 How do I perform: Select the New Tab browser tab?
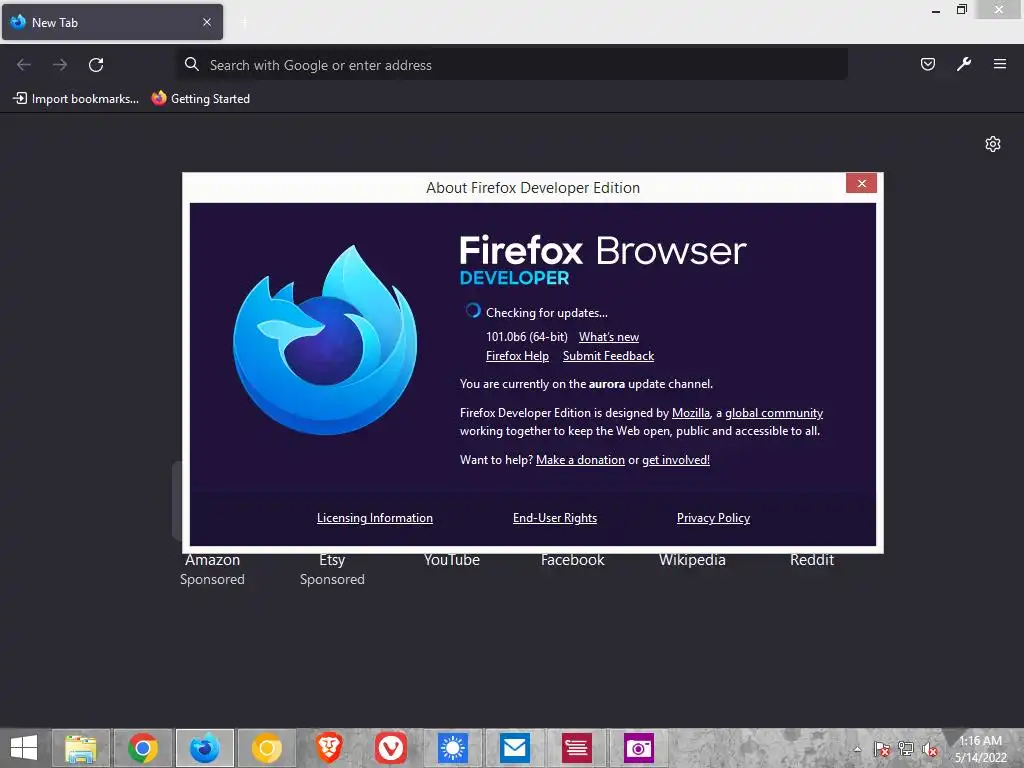pyautogui.click(x=112, y=22)
